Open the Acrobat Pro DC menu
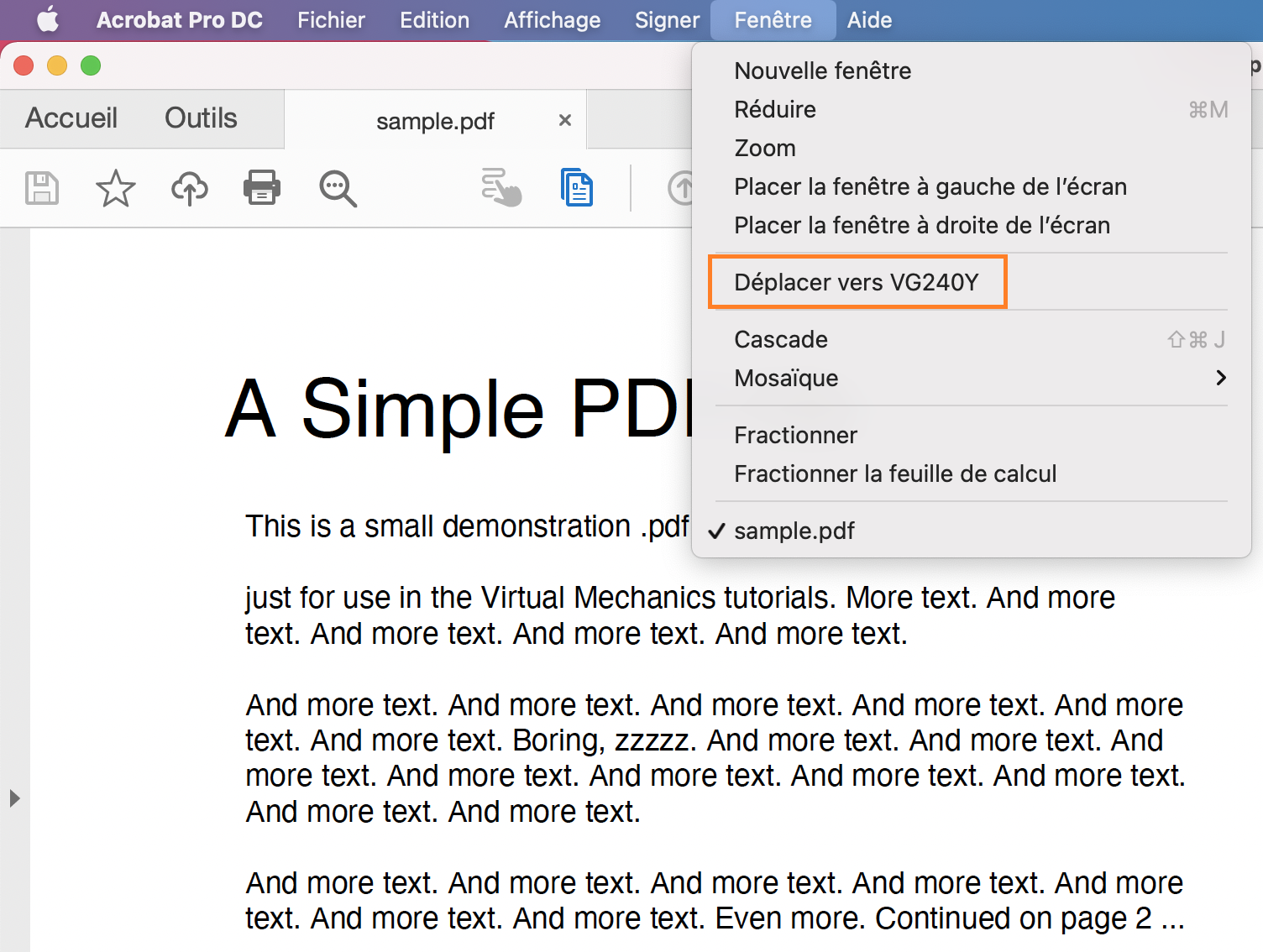1263x952 pixels. pos(180,20)
